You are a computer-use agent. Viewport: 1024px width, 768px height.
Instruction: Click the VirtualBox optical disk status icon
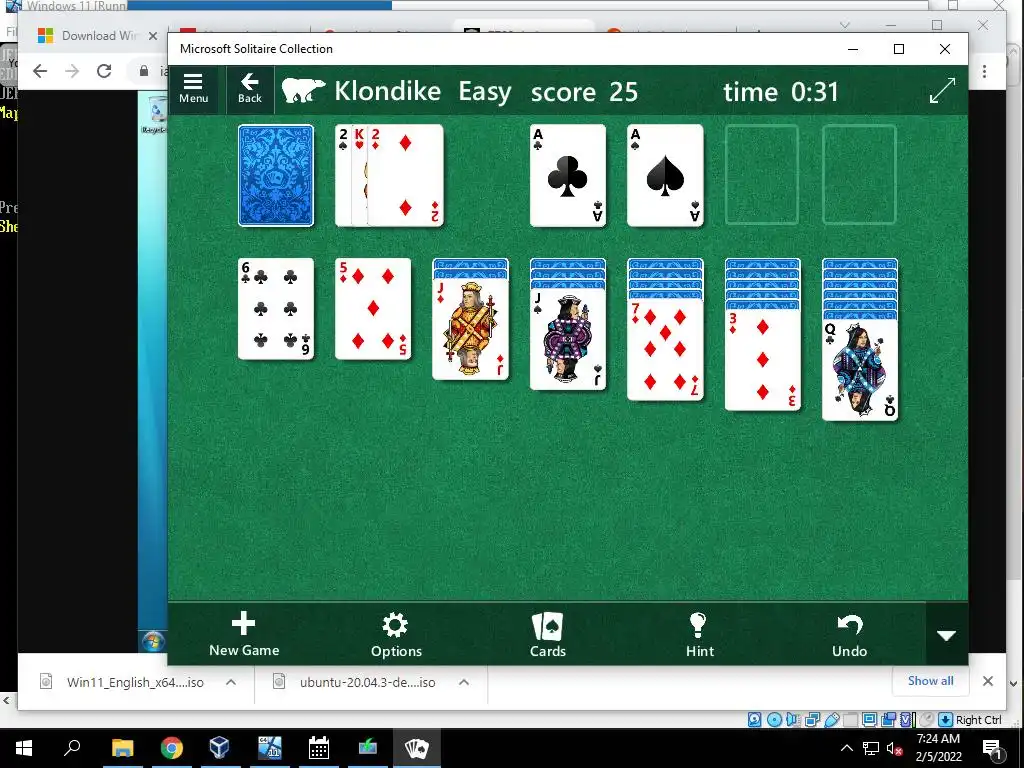pyautogui.click(x=774, y=720)
